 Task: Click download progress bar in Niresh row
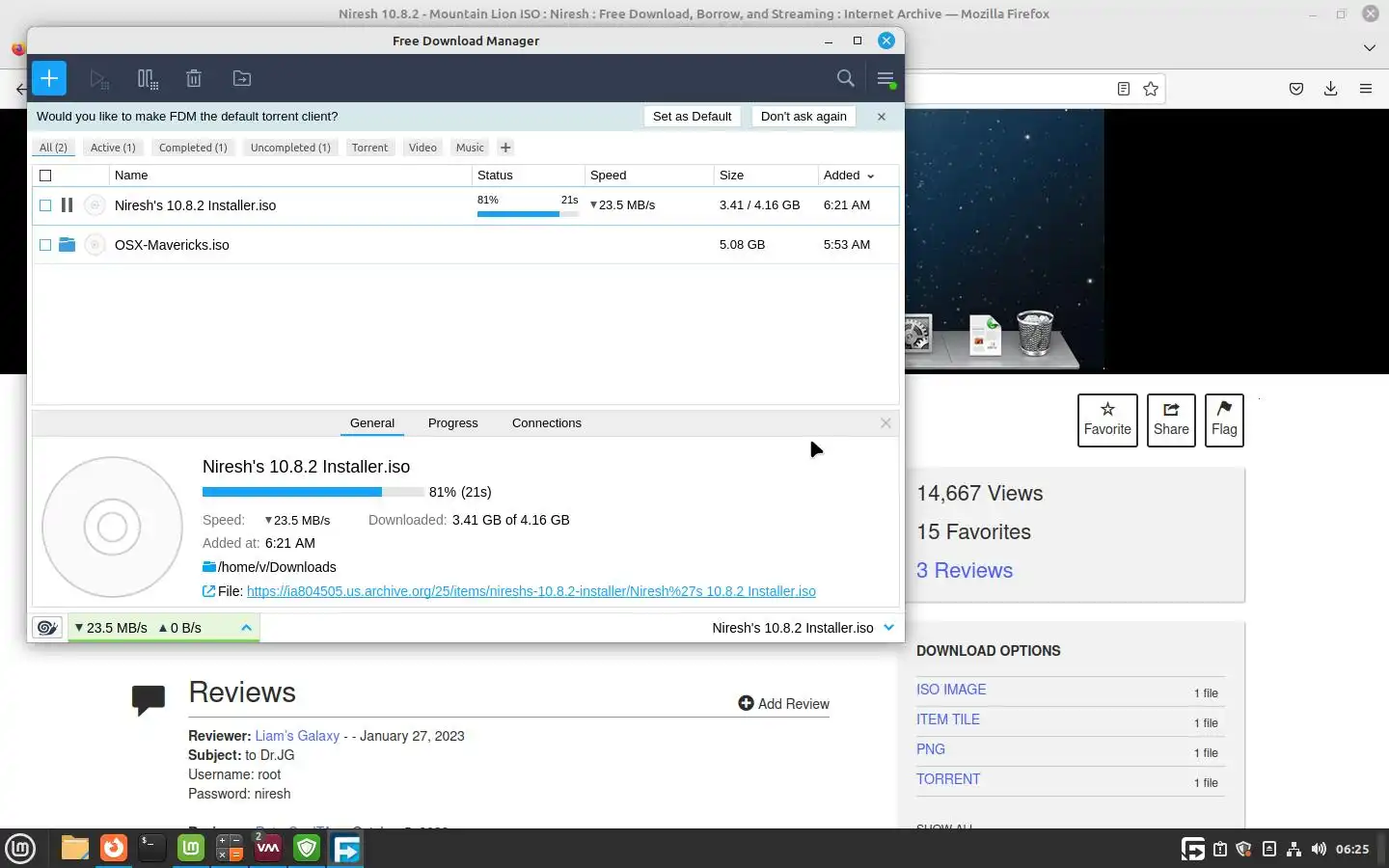[x=528, y=213]
